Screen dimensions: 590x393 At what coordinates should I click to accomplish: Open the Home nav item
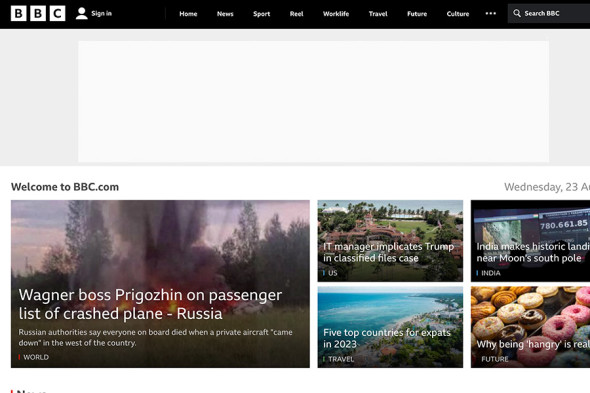[188, 14]
